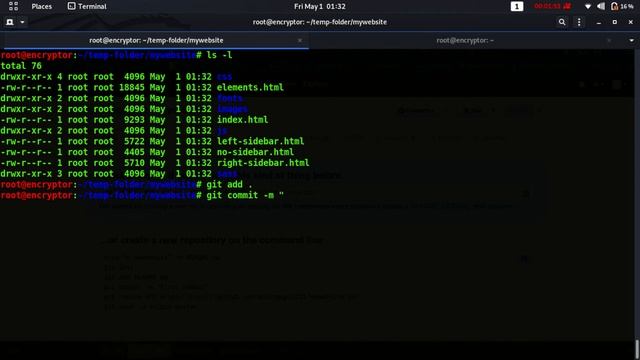Screen dimensions: 640x360
Task: Minimize the terminal window
Action: click(599, 22)
